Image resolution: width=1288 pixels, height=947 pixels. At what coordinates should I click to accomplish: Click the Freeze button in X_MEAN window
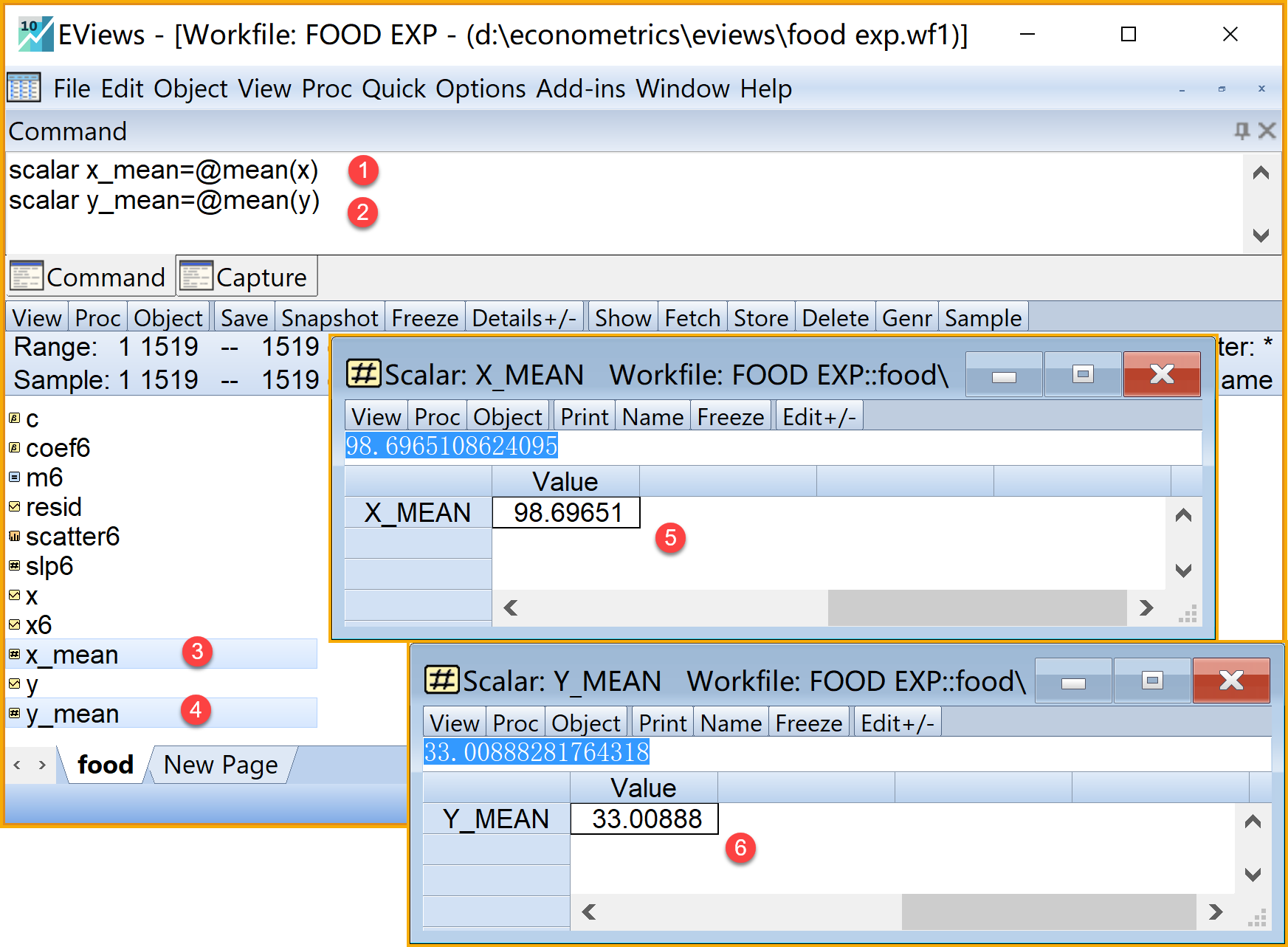(x=730, y=417)
